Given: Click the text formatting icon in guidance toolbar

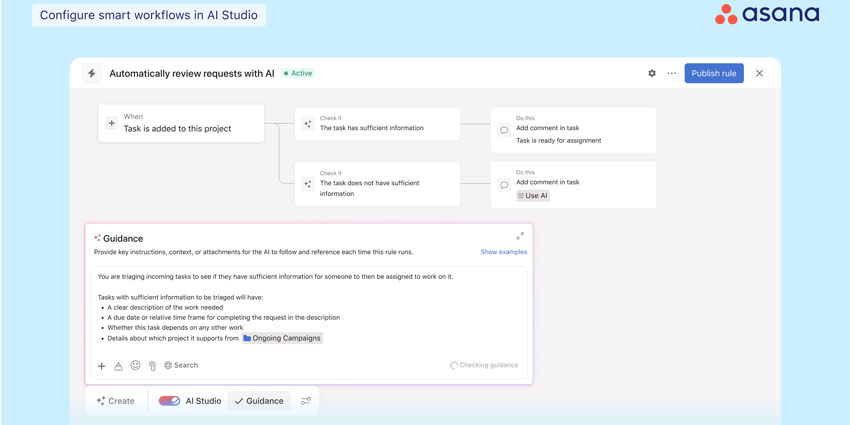Looking at the screenshot, I should [118, 366].
